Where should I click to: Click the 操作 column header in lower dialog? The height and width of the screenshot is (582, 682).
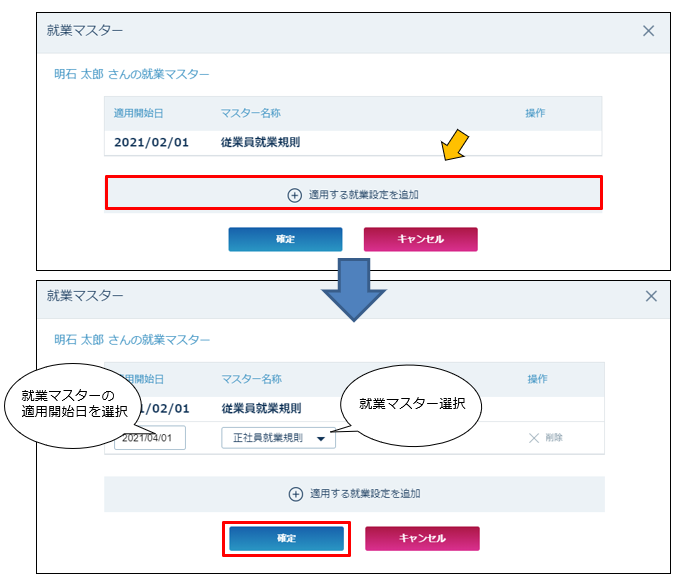click(538, 379)
